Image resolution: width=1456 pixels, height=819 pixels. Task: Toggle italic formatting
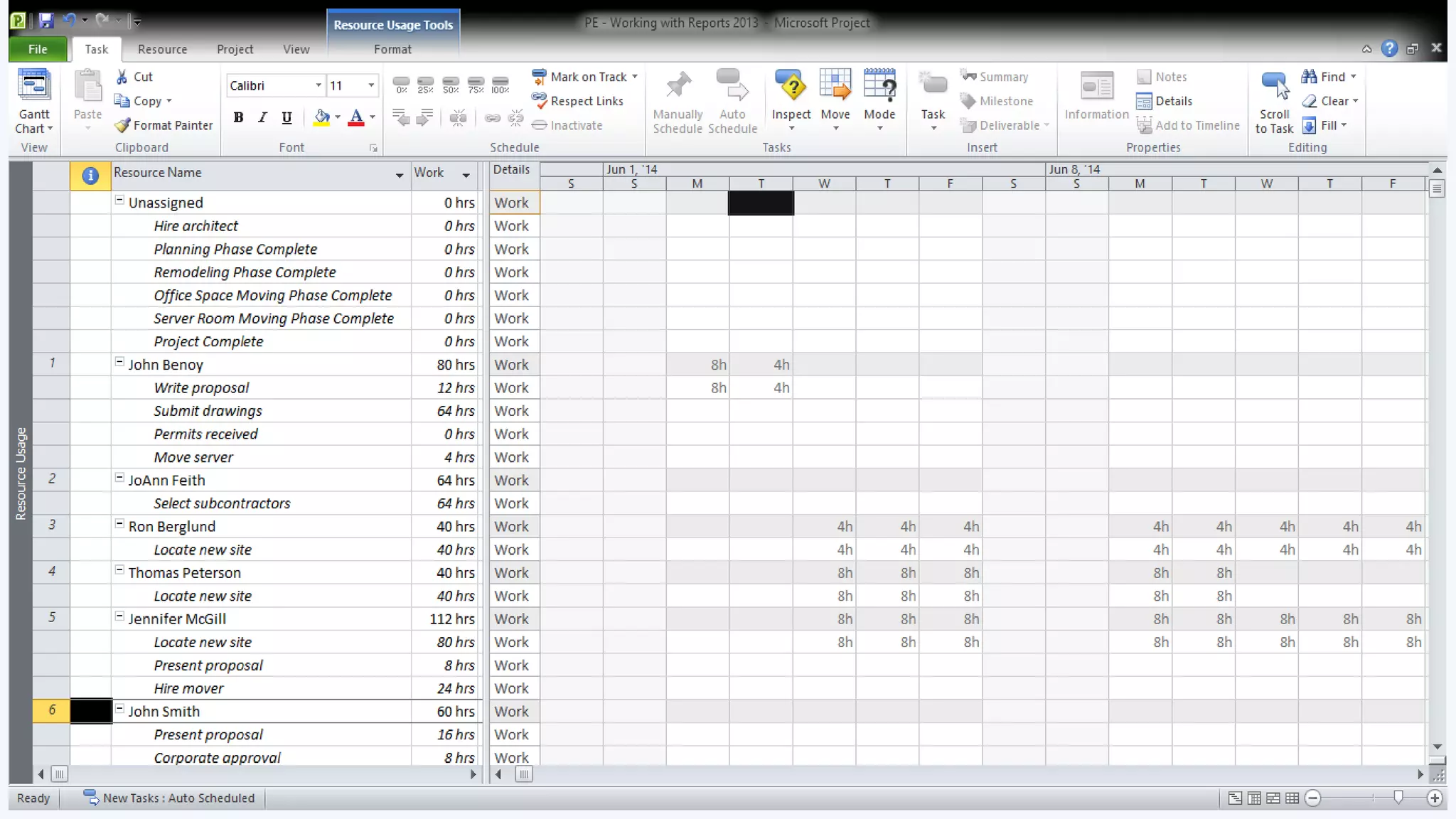(x=262, y=117)
